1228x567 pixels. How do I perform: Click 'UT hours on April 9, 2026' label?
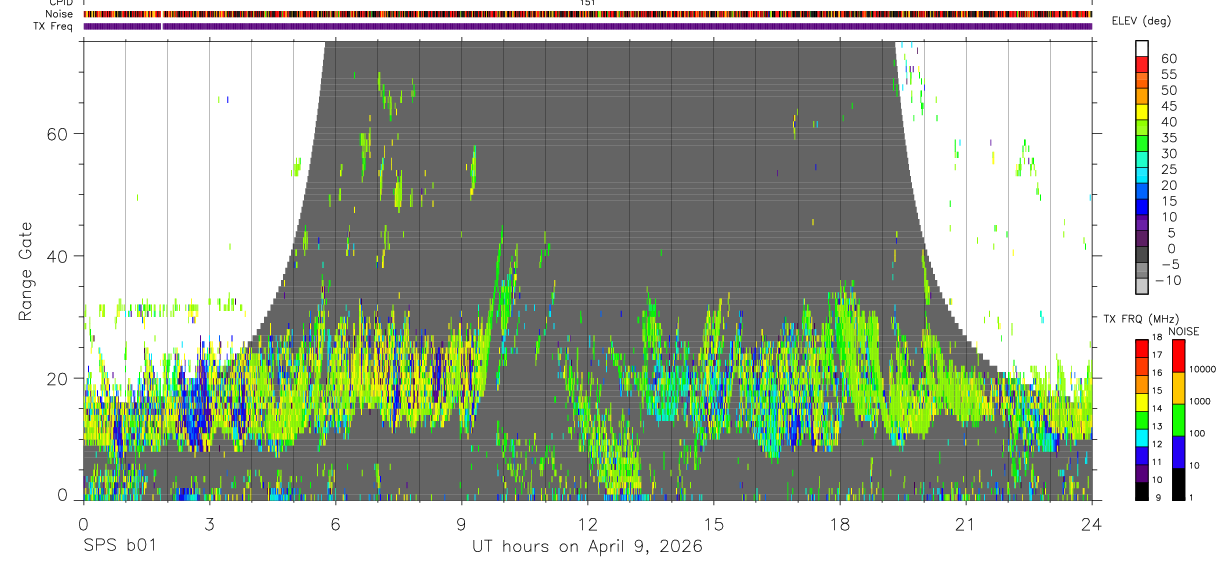[x=587, y=547]
